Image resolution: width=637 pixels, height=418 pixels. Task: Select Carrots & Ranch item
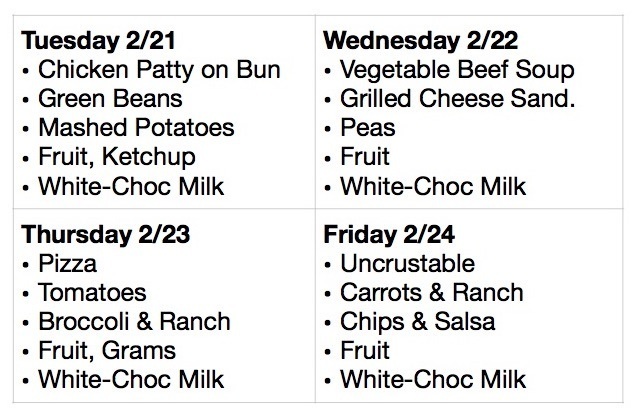coord(431,293)
